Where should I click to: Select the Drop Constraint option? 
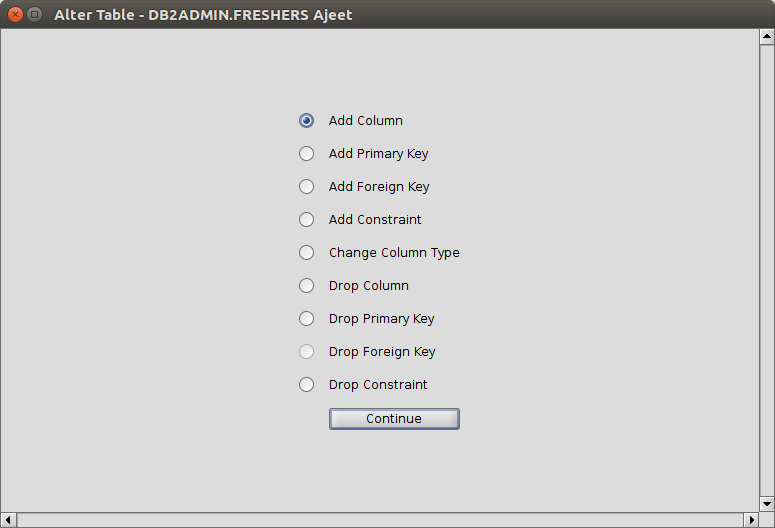click(307, 384)
